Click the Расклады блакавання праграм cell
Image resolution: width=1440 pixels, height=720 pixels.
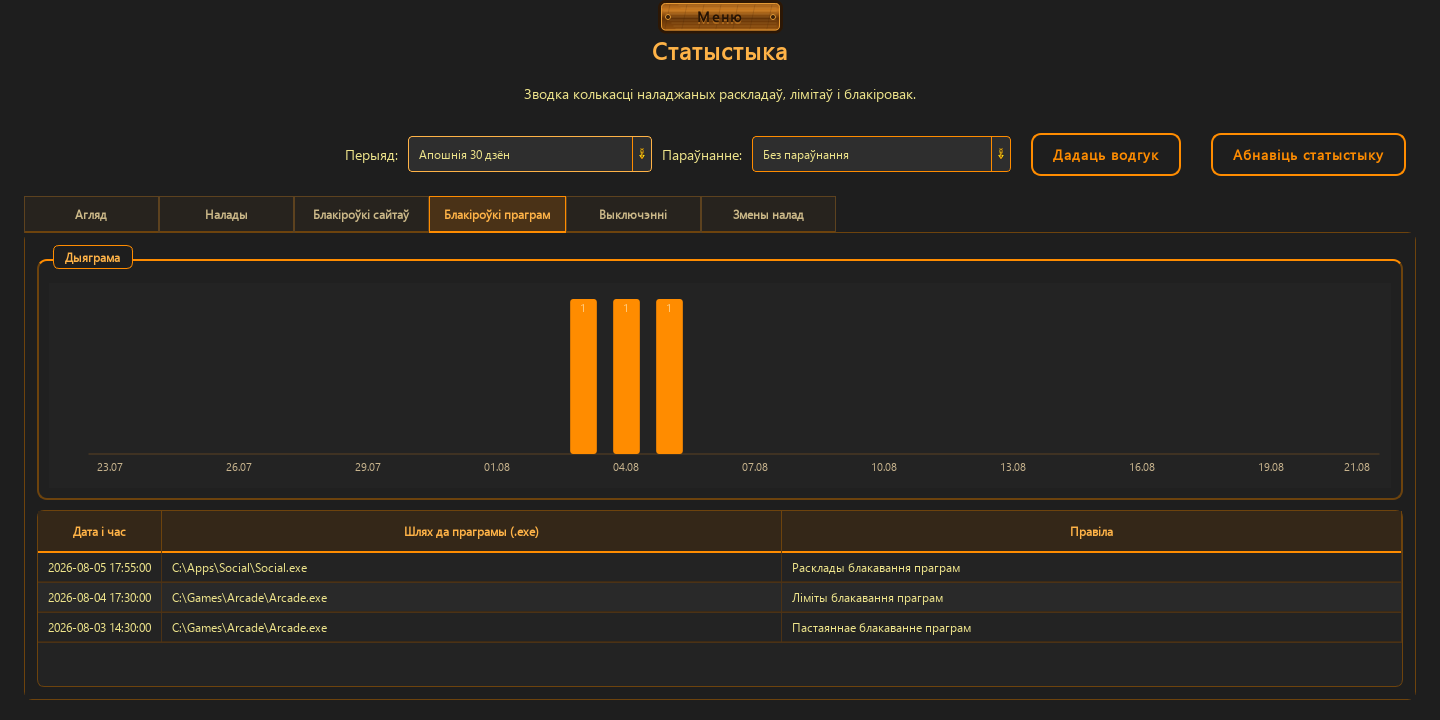point(1091,568)
